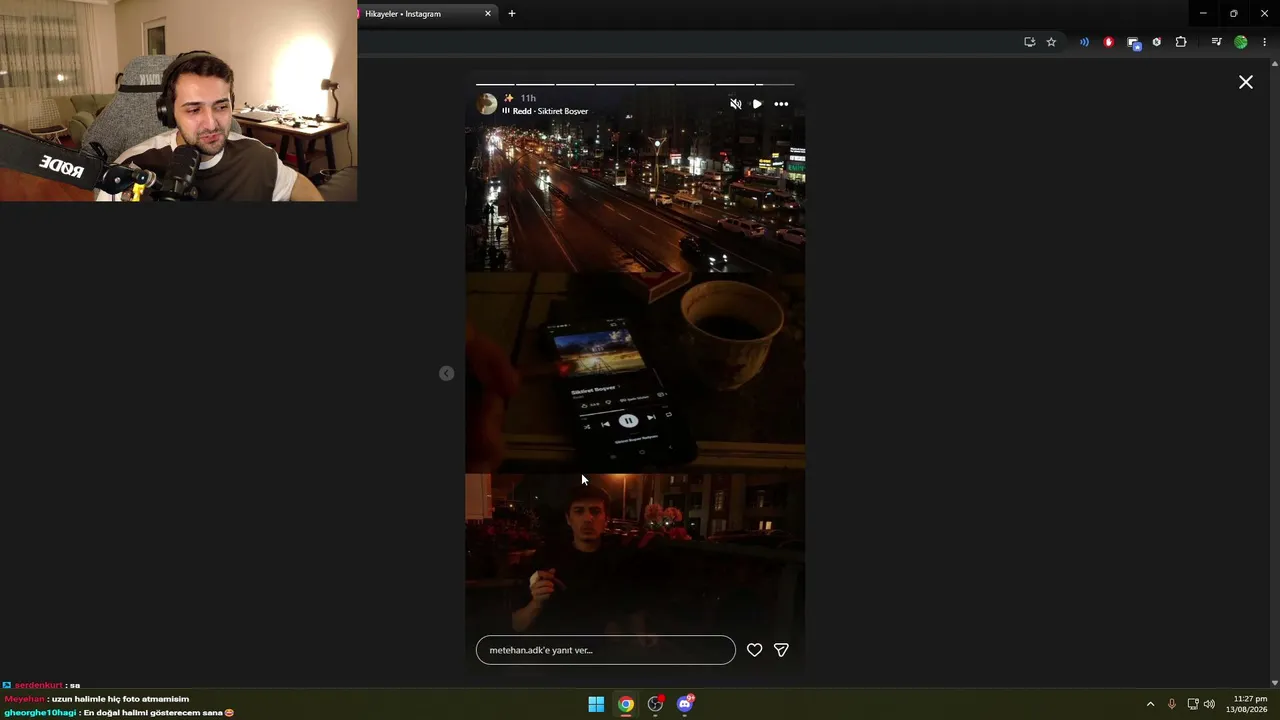Open the volume speaker tray icon
The width and height of the screenshot is (1280, 720).
click(1210, 704)
